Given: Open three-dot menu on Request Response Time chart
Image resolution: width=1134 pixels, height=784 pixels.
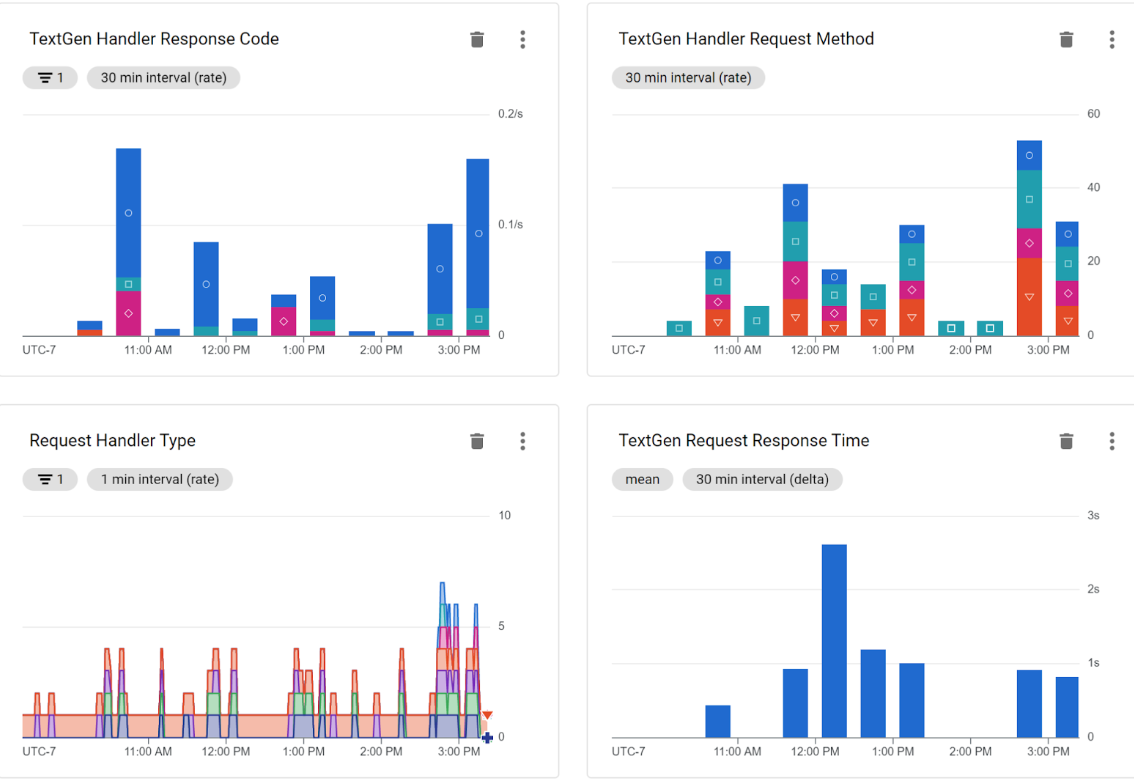Looking at the screenshot, I should [x=1112, y=441].
